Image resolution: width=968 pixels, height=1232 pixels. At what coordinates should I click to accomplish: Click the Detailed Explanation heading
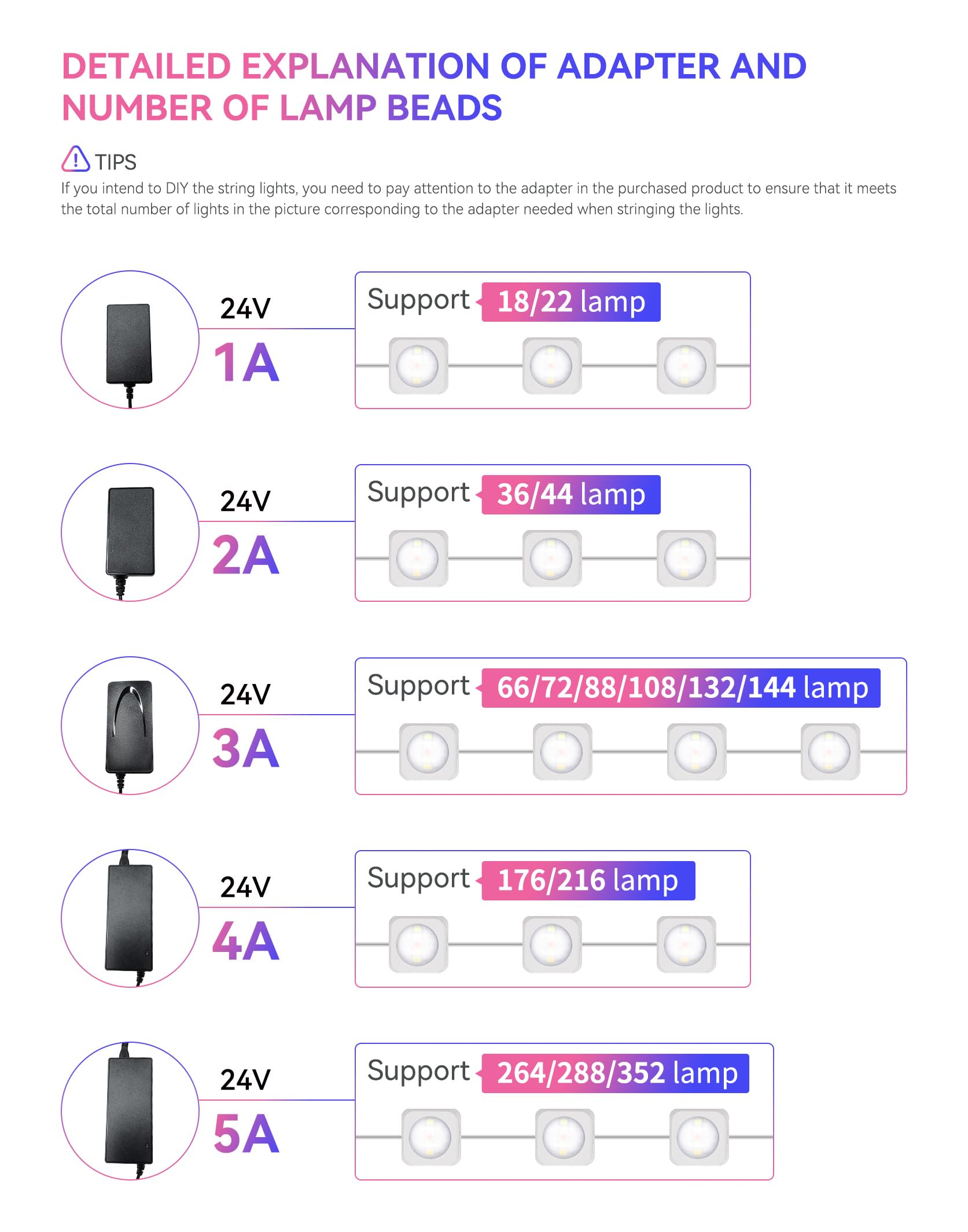point(434,87)
